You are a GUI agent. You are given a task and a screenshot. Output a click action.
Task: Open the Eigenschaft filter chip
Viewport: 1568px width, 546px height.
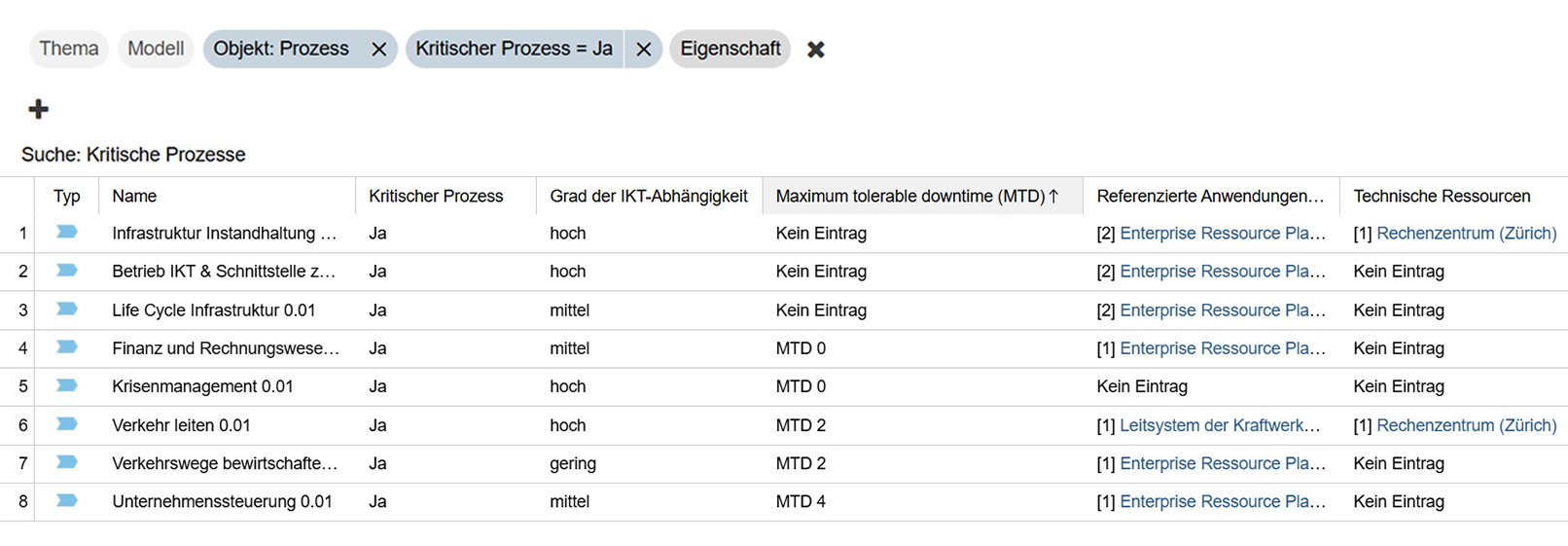pos(730,49)
